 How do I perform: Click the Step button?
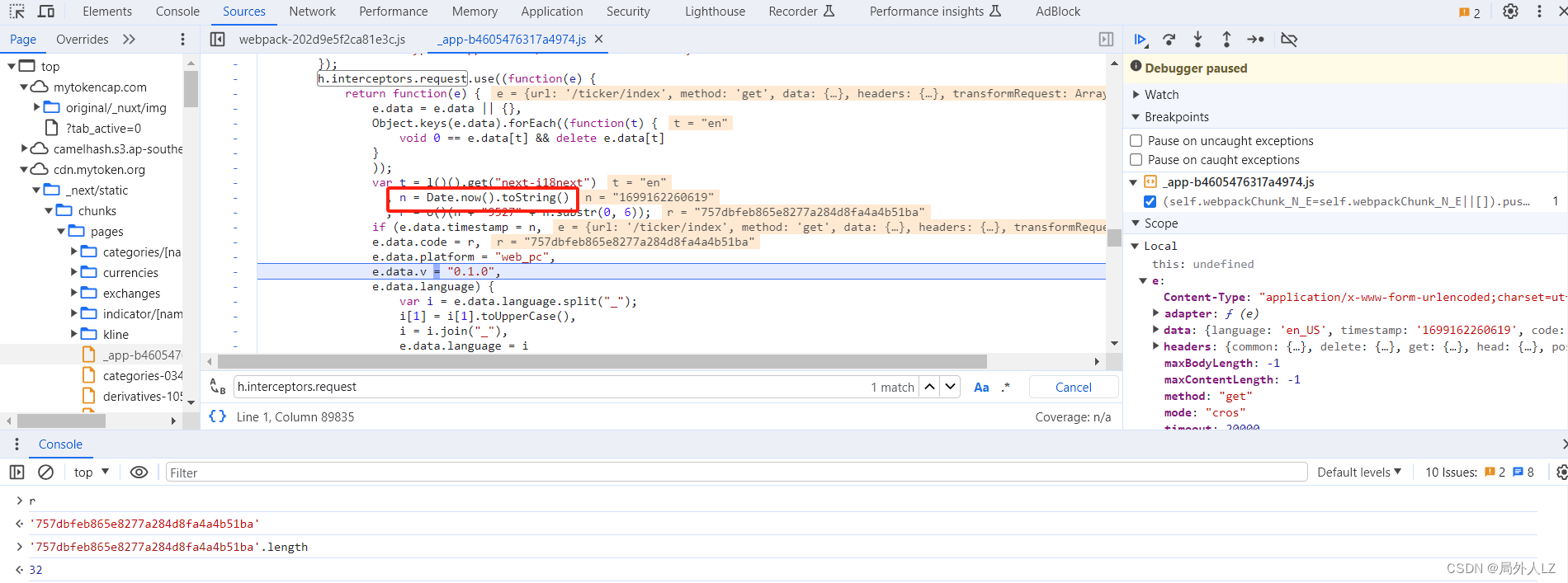(x=1255, y=40)
